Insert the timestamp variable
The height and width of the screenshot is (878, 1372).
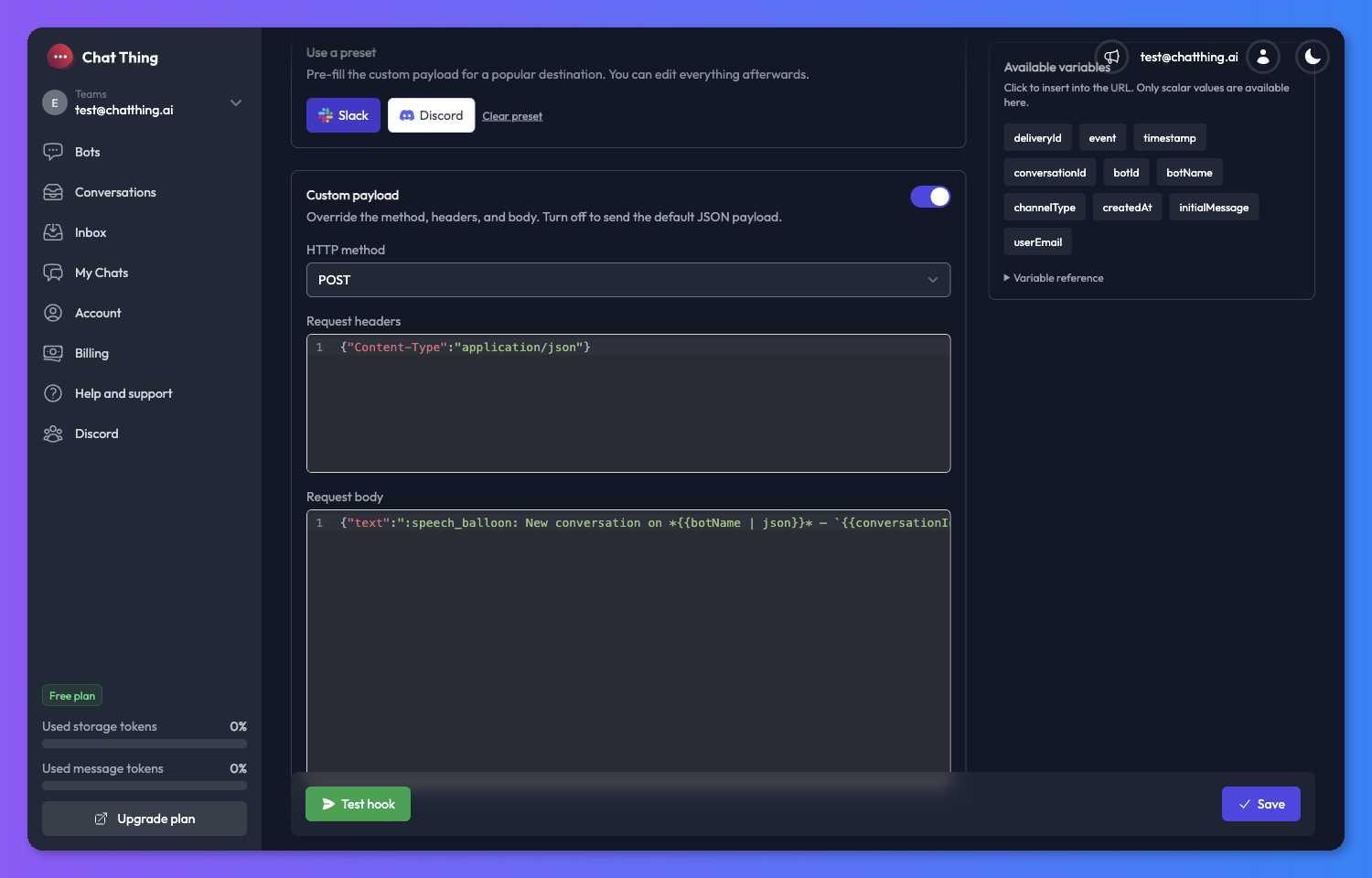click(1169, 138)
